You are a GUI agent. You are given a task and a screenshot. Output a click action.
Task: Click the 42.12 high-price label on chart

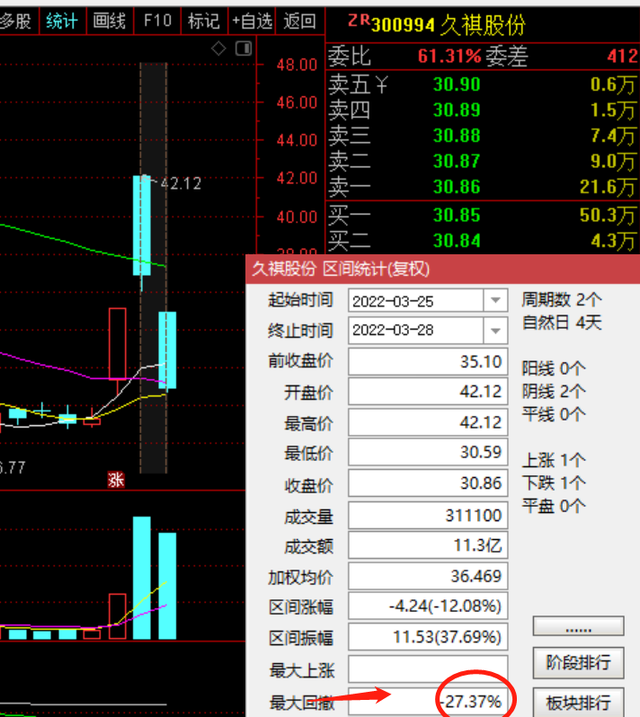tap(181, 183)
